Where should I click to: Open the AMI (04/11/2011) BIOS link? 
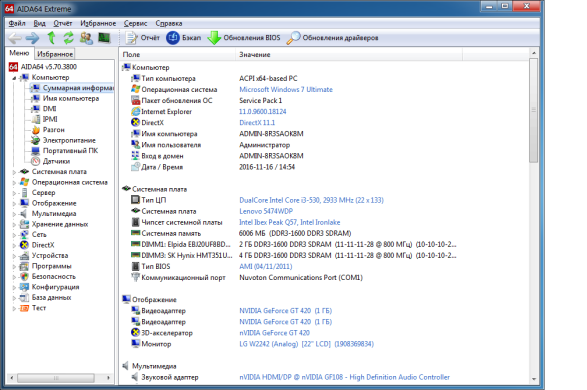(x=265, y=266)
